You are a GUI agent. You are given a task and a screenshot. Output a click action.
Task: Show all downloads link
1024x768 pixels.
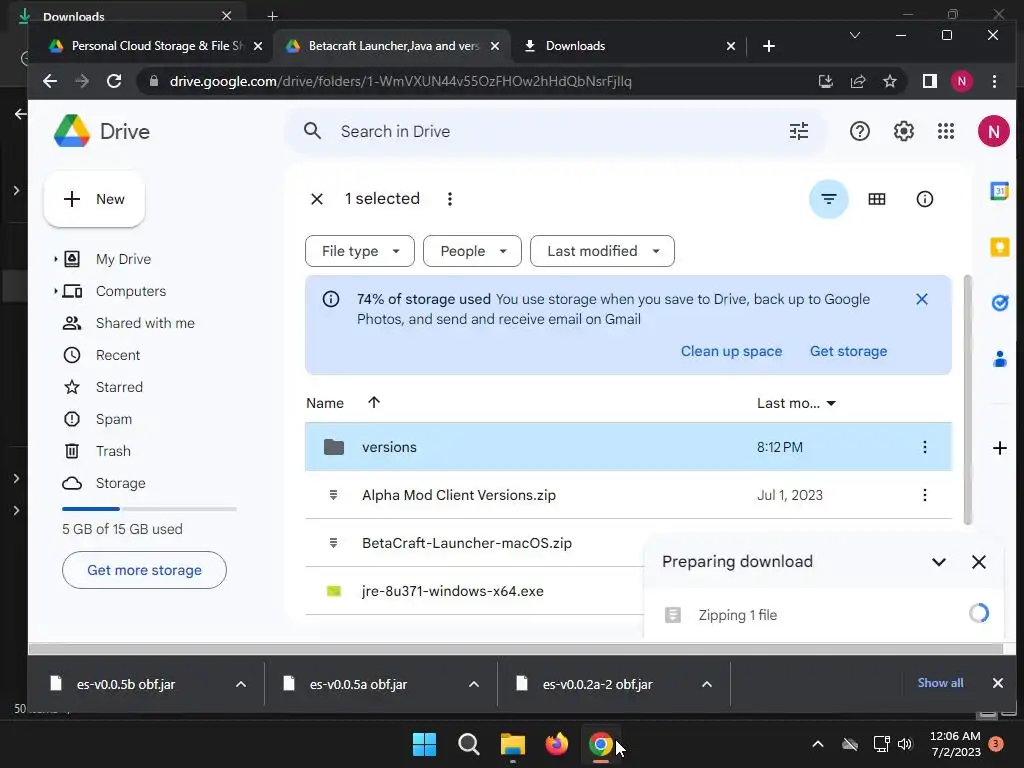coord(940,683)
